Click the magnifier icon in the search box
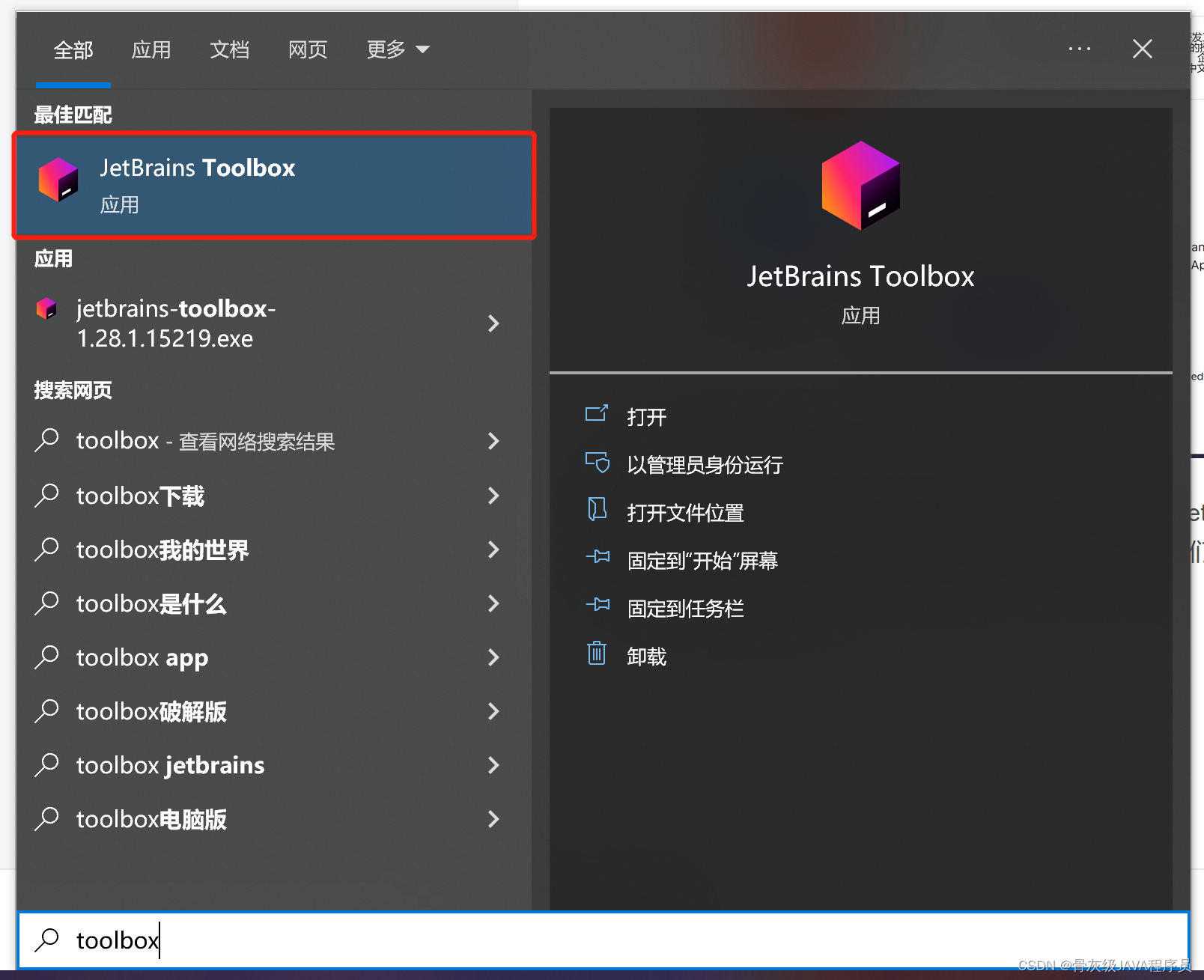This screenshot has height=980, width=1204. coord(47,940)
